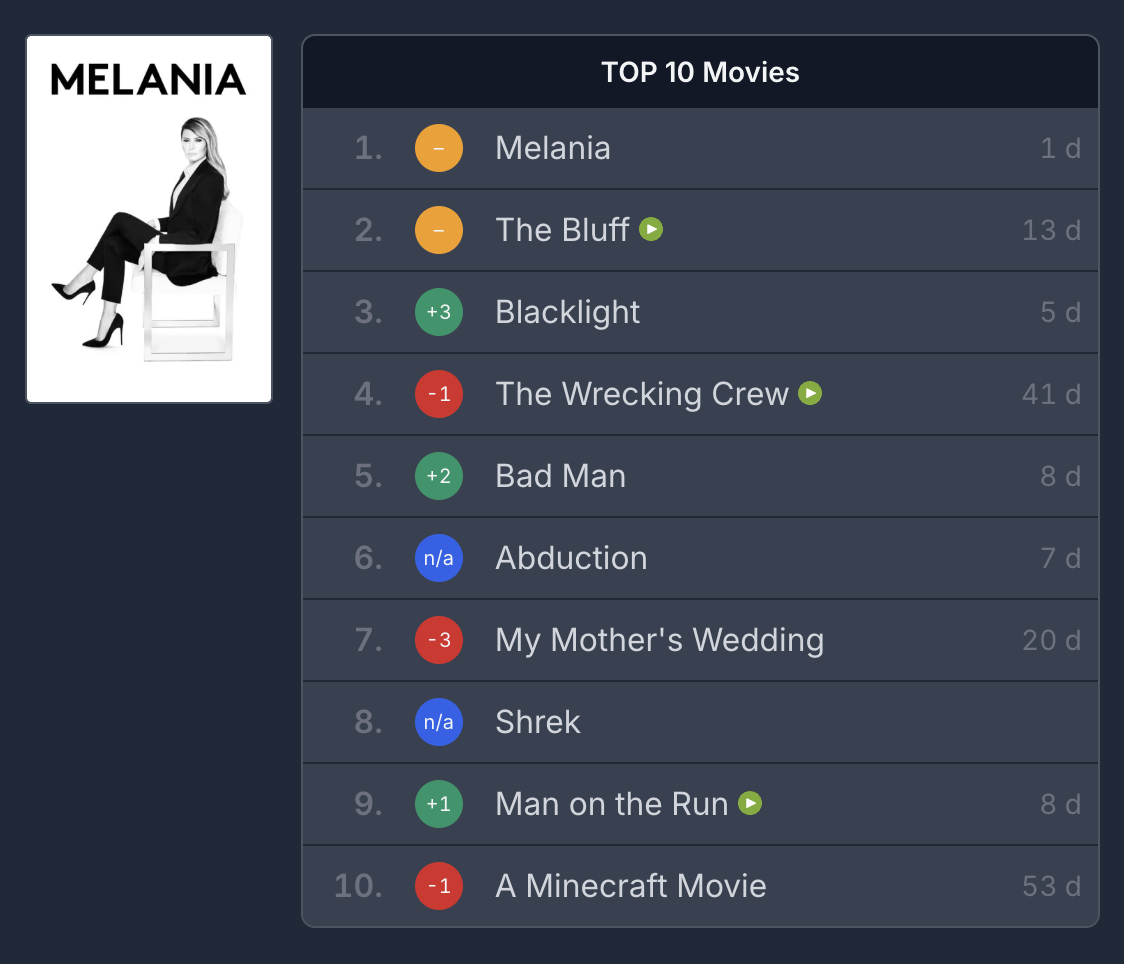Click the green play icon beside The Bluff

[x=651, y=230]
